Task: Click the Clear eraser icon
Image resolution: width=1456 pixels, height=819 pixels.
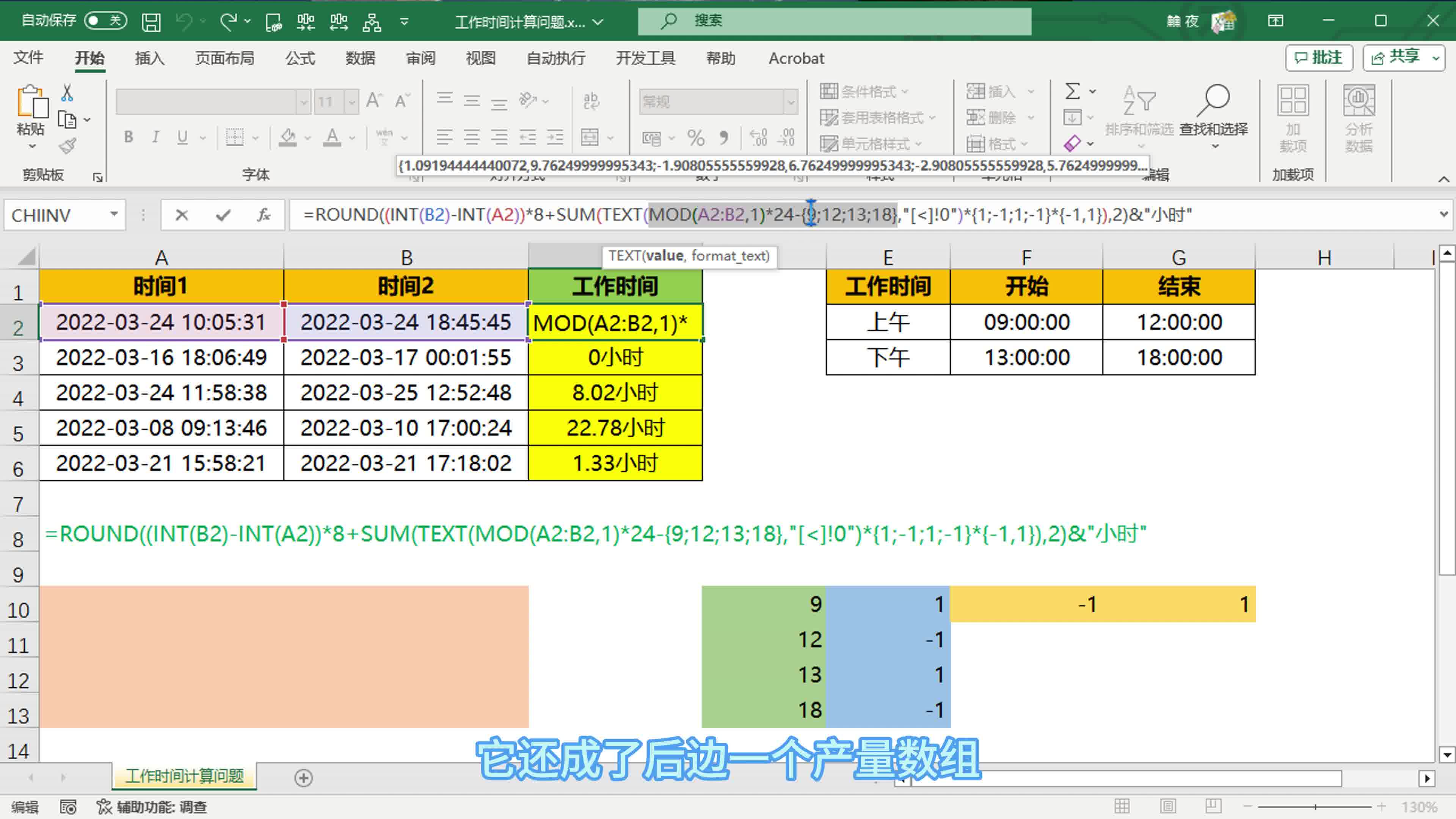Action: pyautogui.click(x=1072, y=143)
